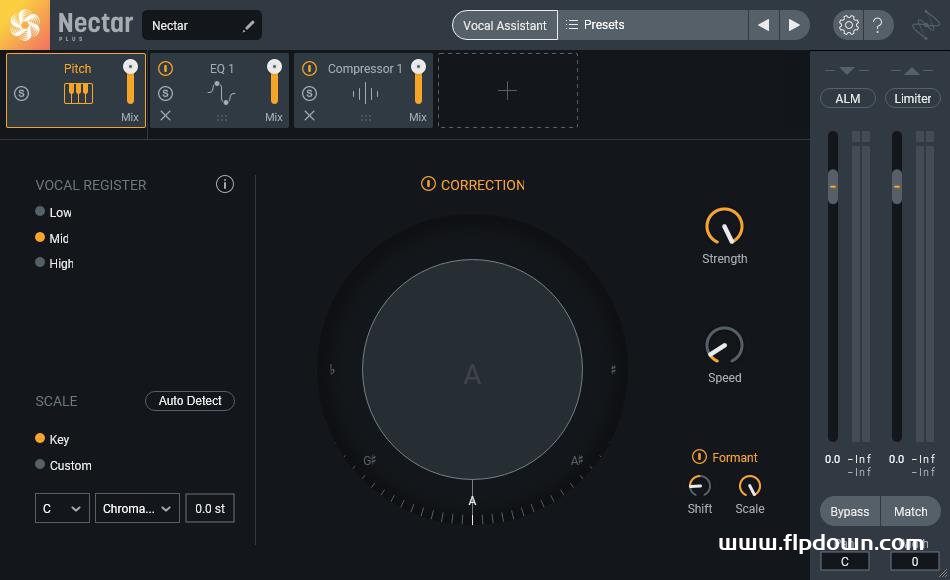Open the Chromatic scale type dropdown
Viewport: 950px width, 580px height.
click(136, 508)
